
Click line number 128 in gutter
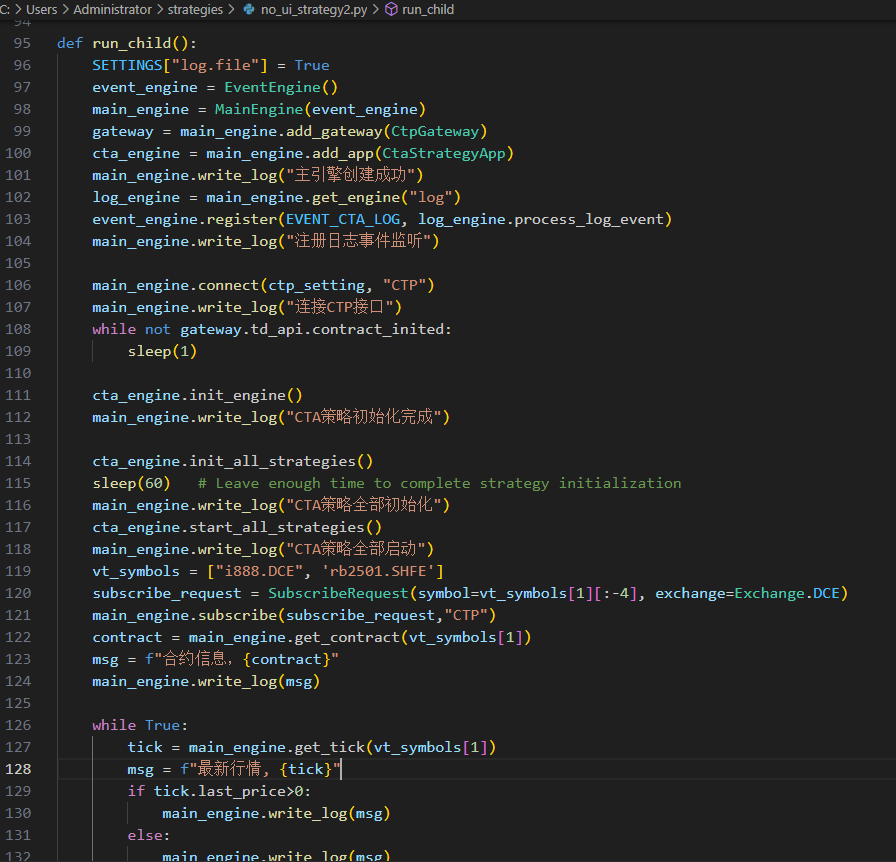[x=18, y=769]
